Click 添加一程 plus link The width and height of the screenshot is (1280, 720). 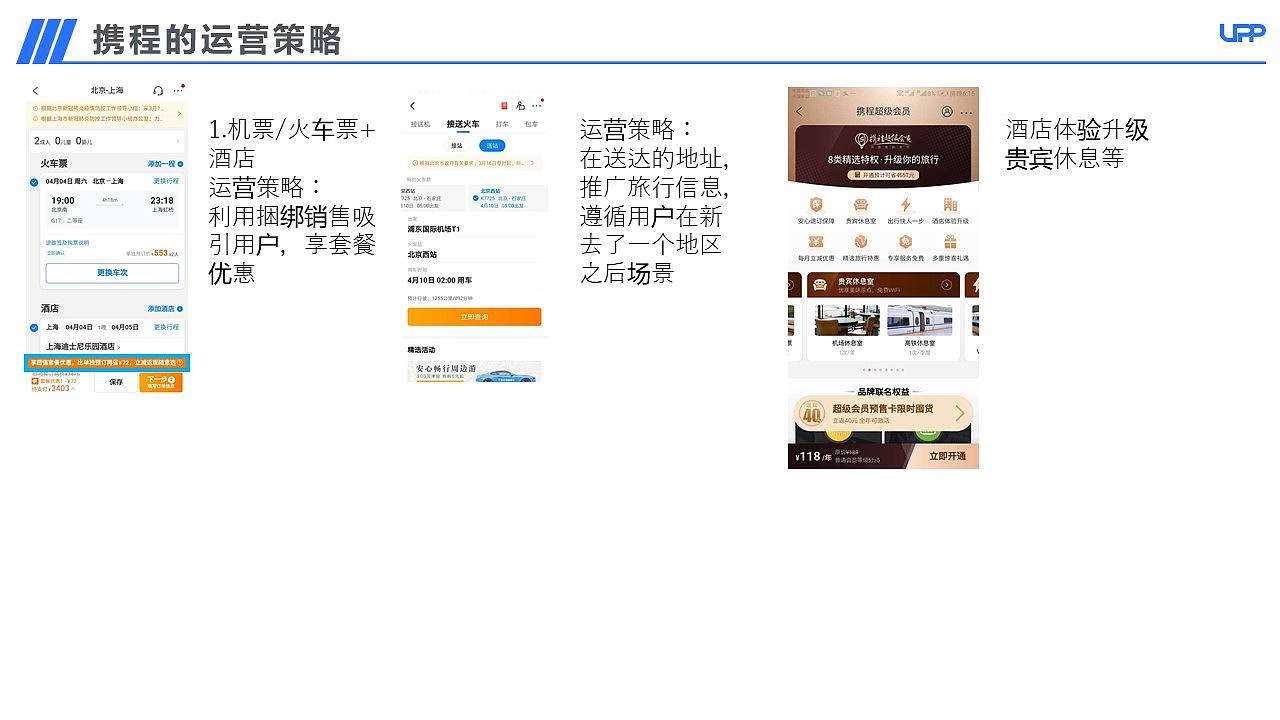[165, 163]
